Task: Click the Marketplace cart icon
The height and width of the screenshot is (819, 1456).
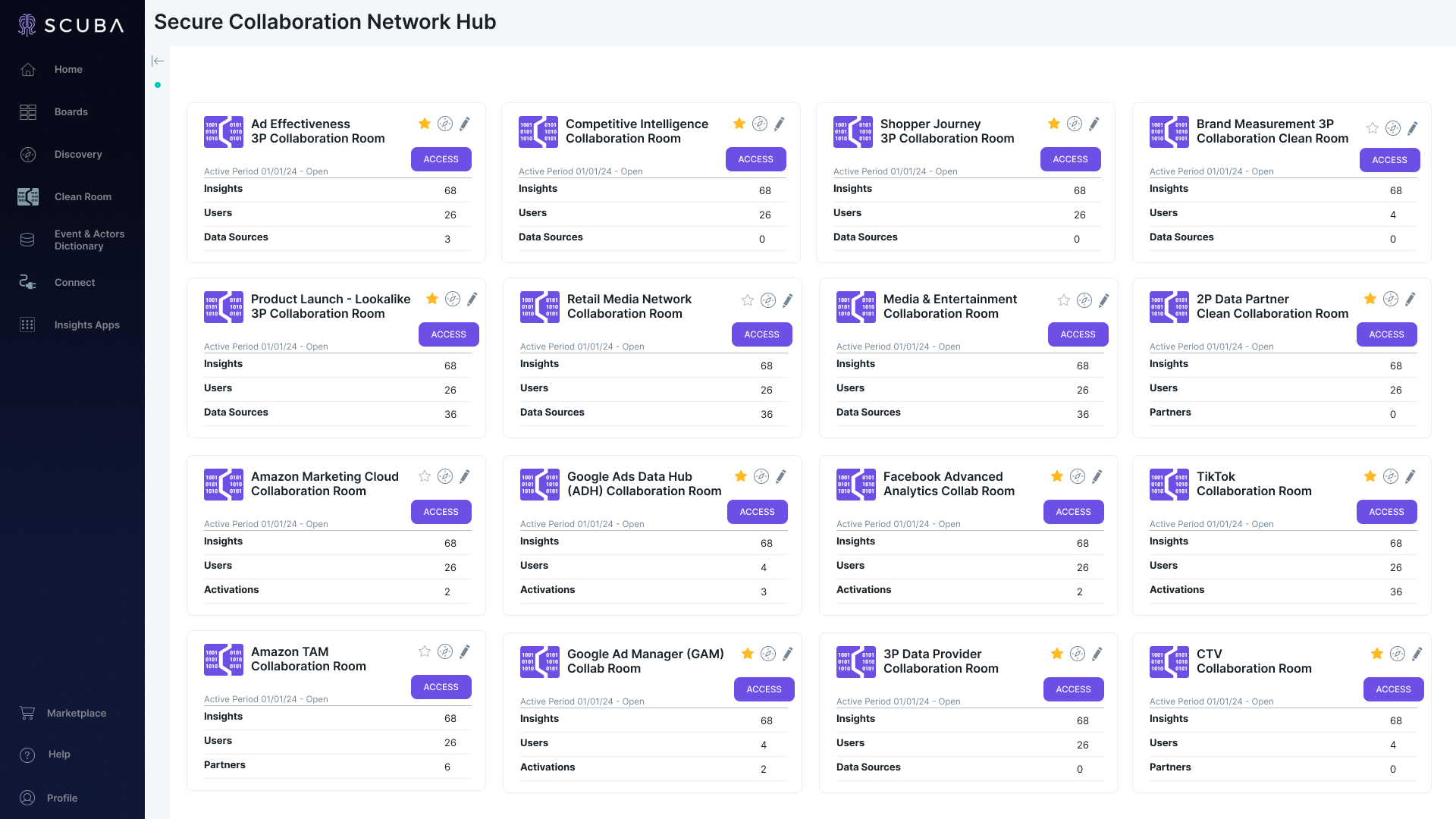Action: [27, 713]
